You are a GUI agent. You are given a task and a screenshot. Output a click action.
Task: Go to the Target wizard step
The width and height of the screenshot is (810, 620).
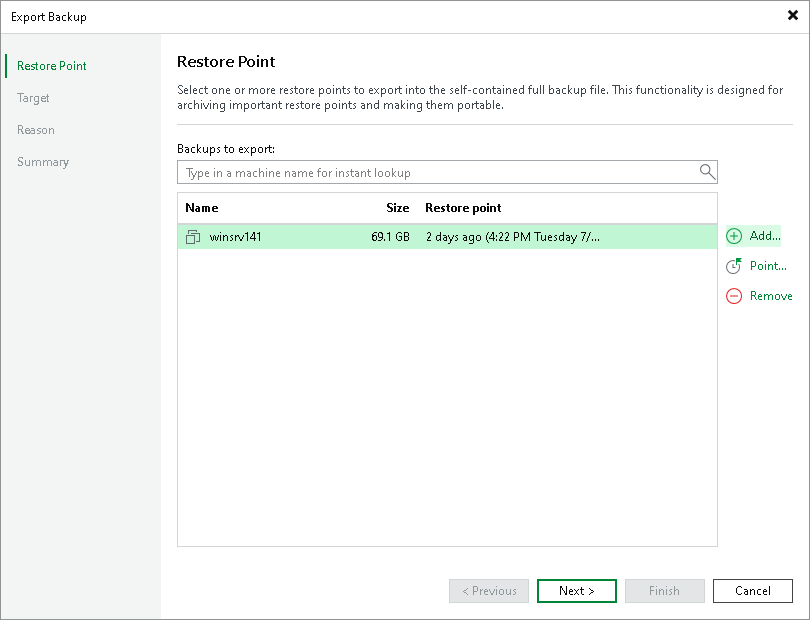33,98
